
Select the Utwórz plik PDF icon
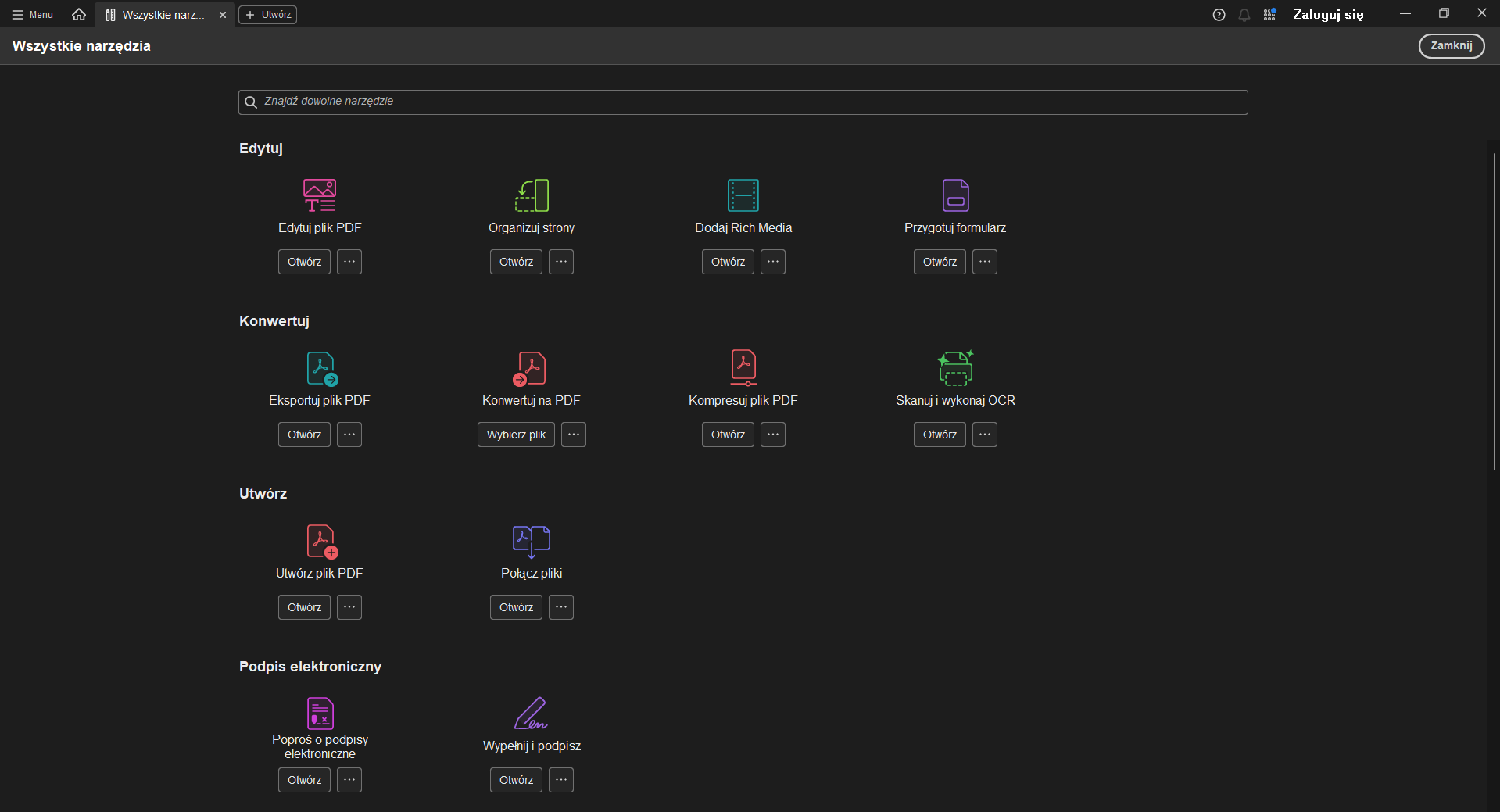(321, 541)
